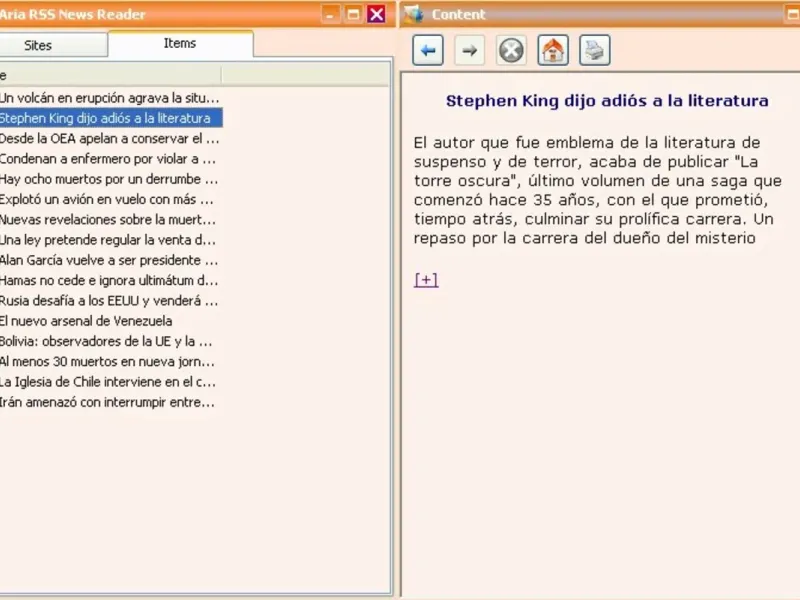Print the content with the printer icon
This screenshot has width=800, height=600.
click(x=595, y=50)
